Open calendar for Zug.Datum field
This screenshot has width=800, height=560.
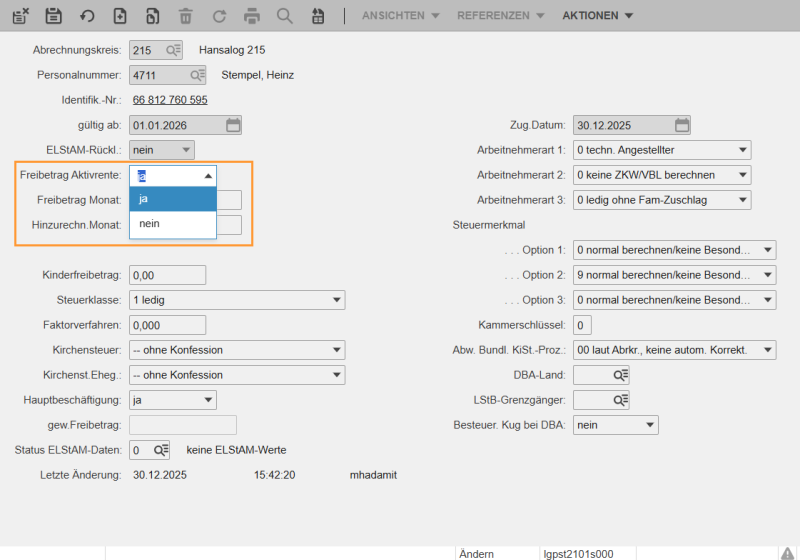click(682, 125)
